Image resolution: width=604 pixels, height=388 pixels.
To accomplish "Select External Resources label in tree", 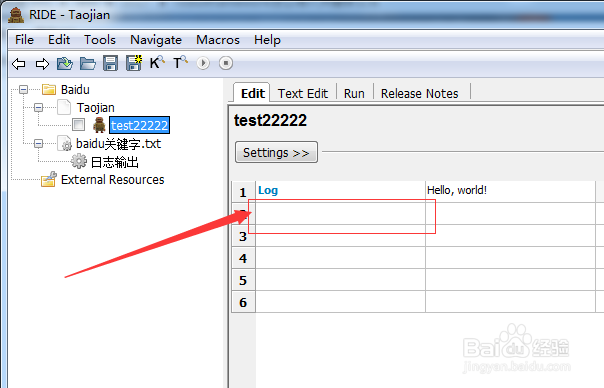I will tap(112, 180).
